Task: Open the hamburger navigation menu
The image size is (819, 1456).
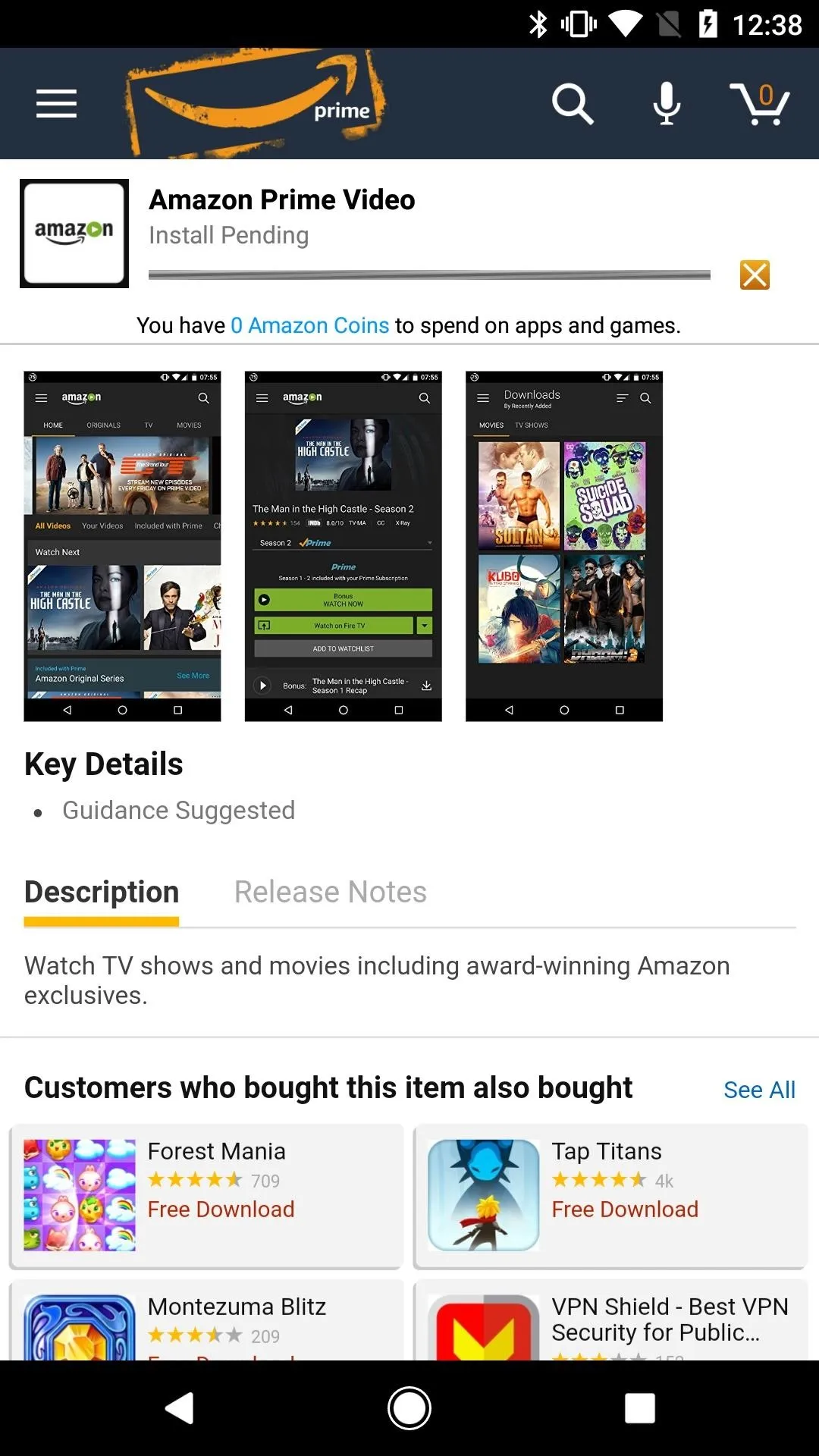Action: [x=56, y=104]
